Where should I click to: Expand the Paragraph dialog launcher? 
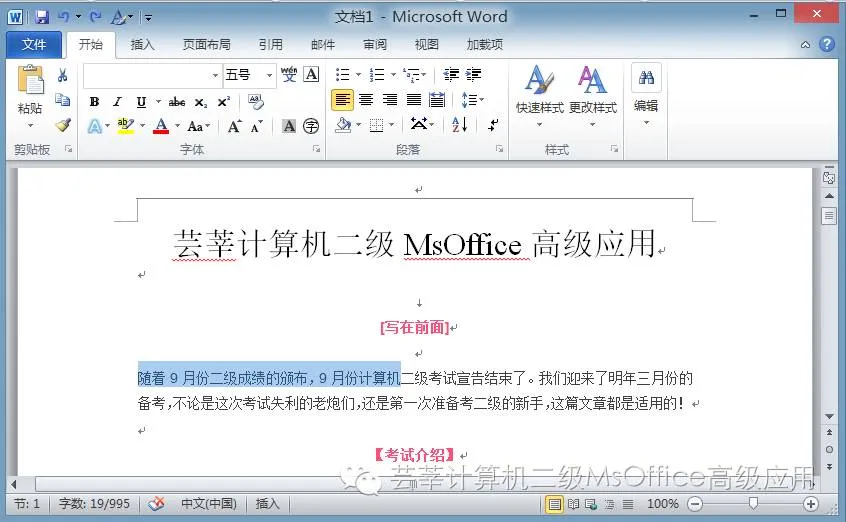500,149
